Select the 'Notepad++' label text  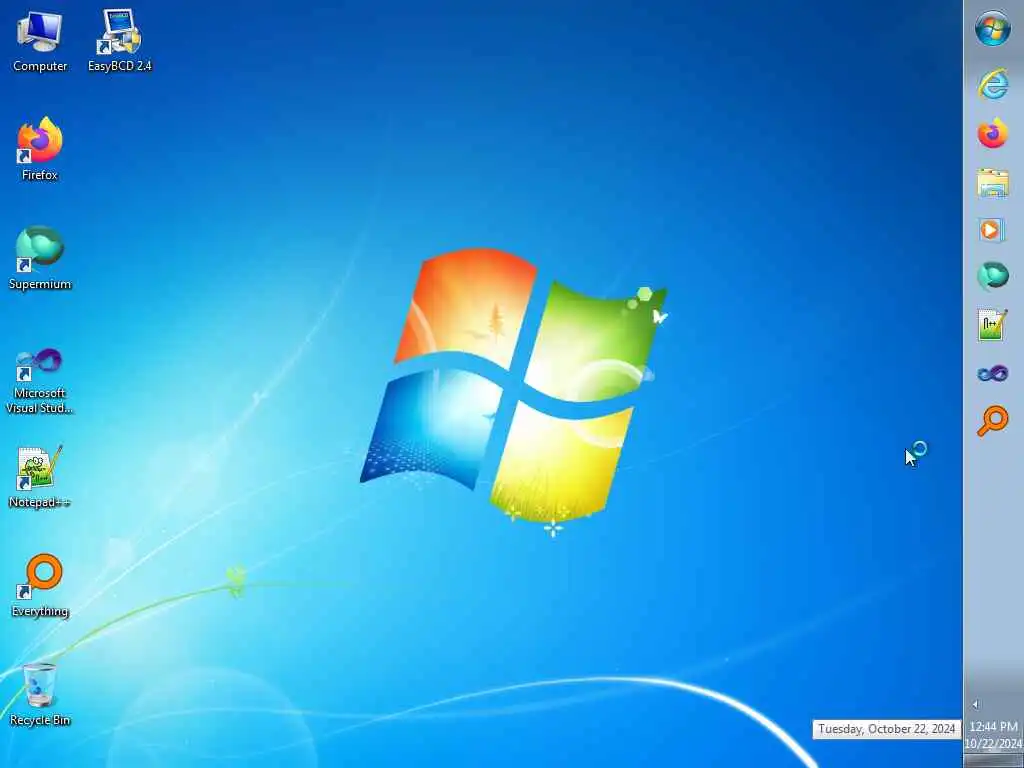40,502
